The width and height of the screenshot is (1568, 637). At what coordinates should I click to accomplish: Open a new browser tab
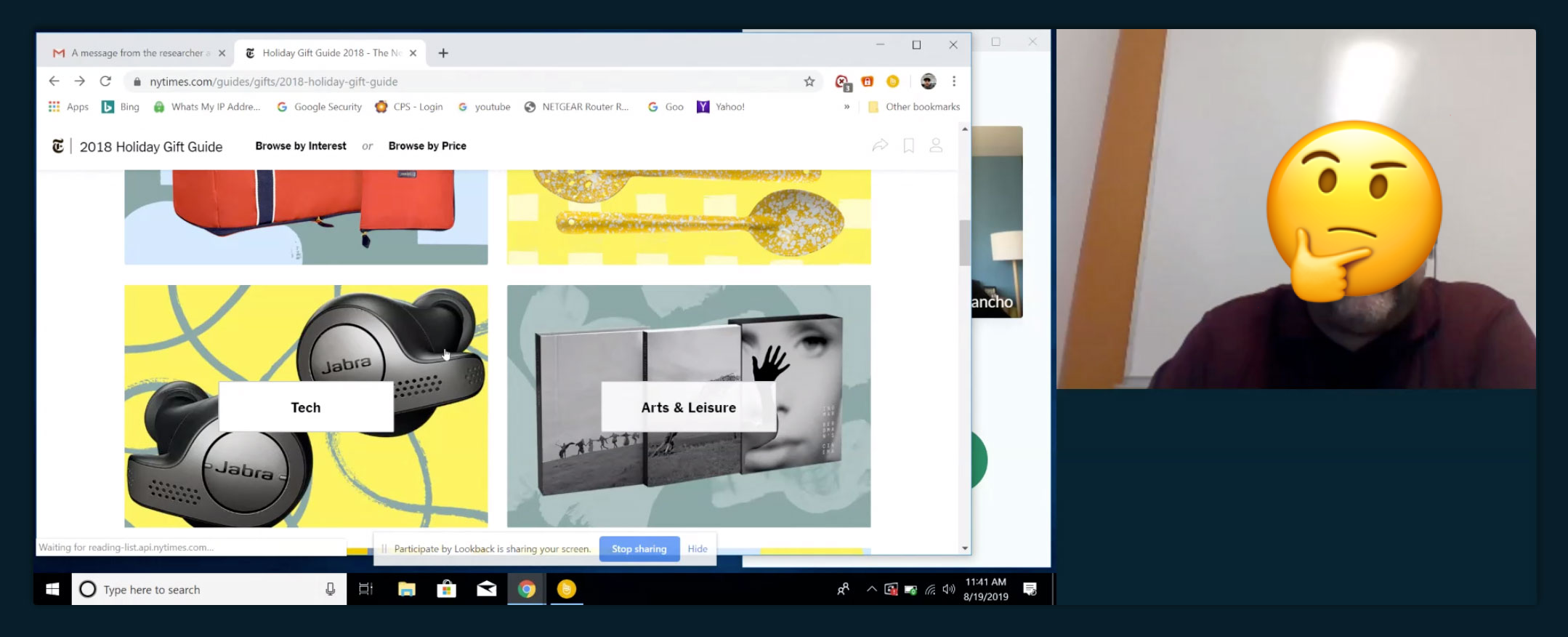point(443,53)
